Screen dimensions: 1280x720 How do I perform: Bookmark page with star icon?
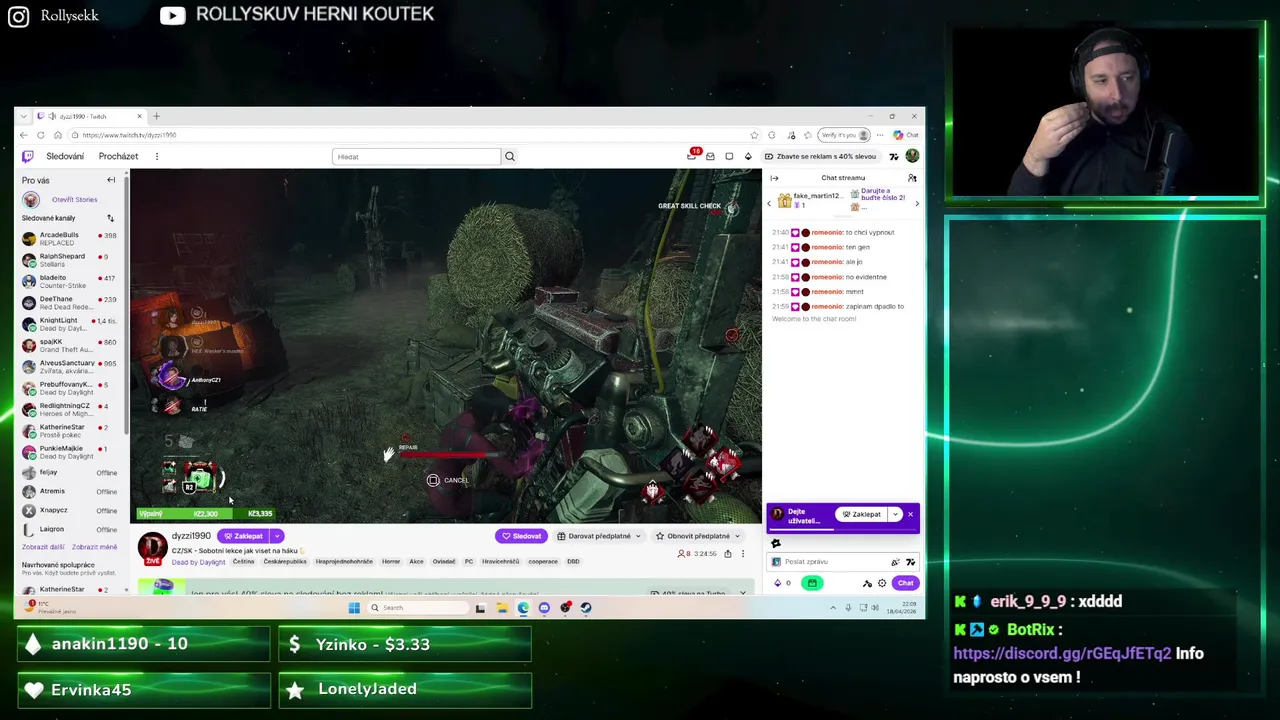(x=754, y=135)
